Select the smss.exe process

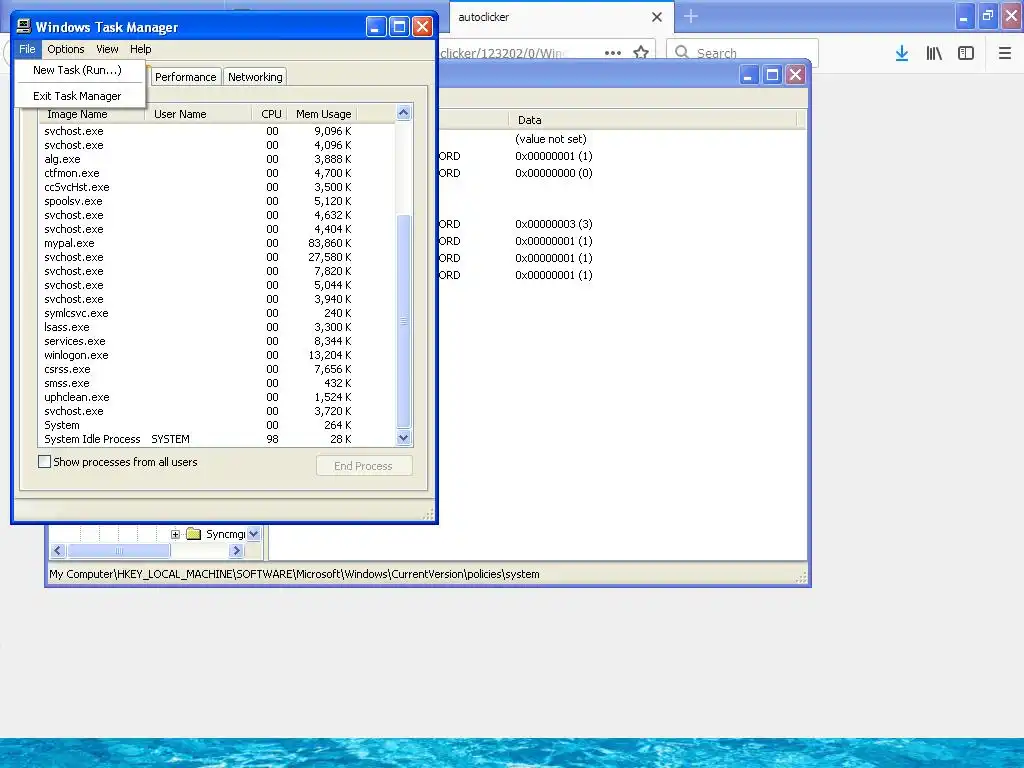click(x=217, y=383)
